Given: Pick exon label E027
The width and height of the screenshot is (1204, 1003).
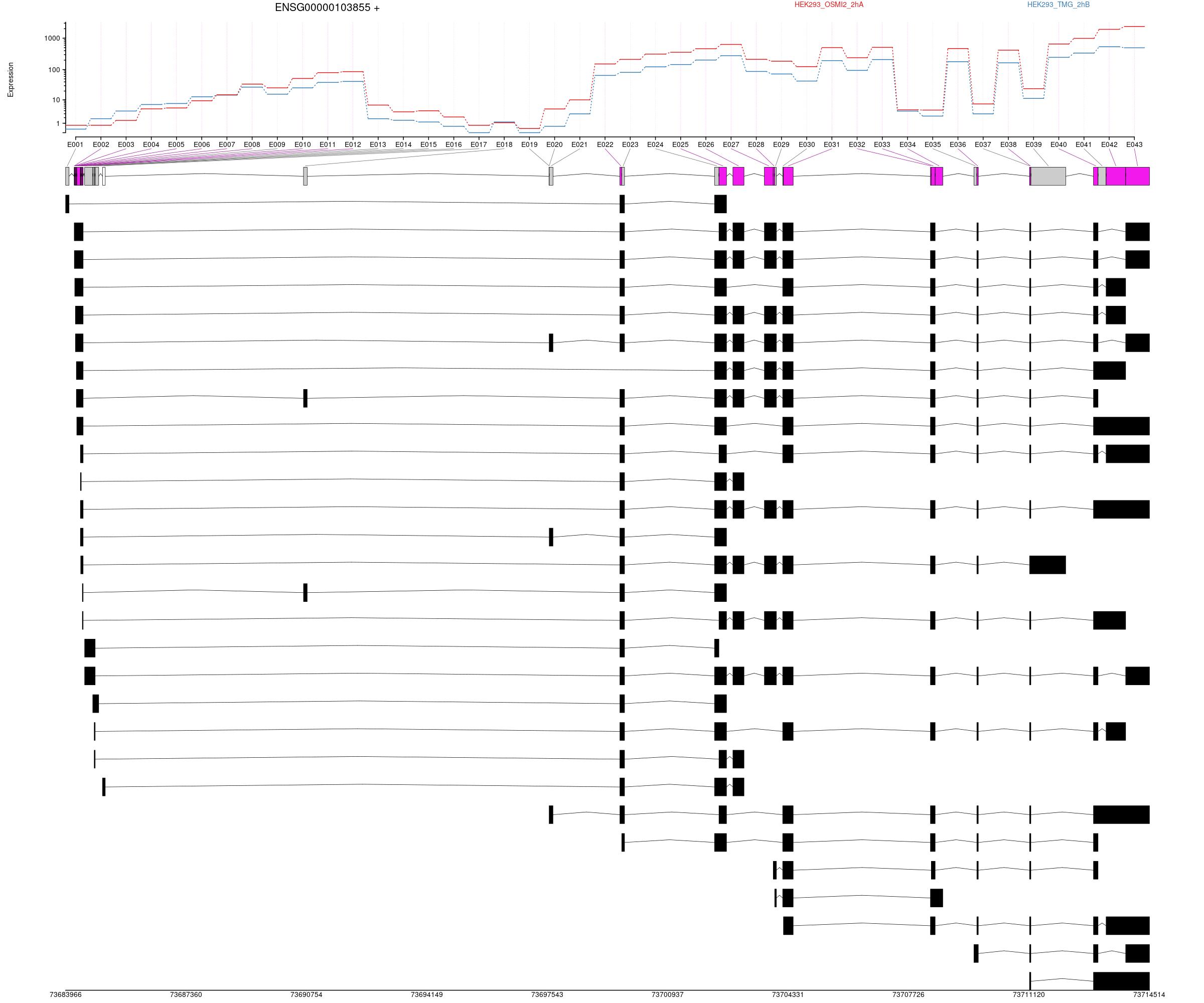Looking at the screenshot, I should click(731, 145).
